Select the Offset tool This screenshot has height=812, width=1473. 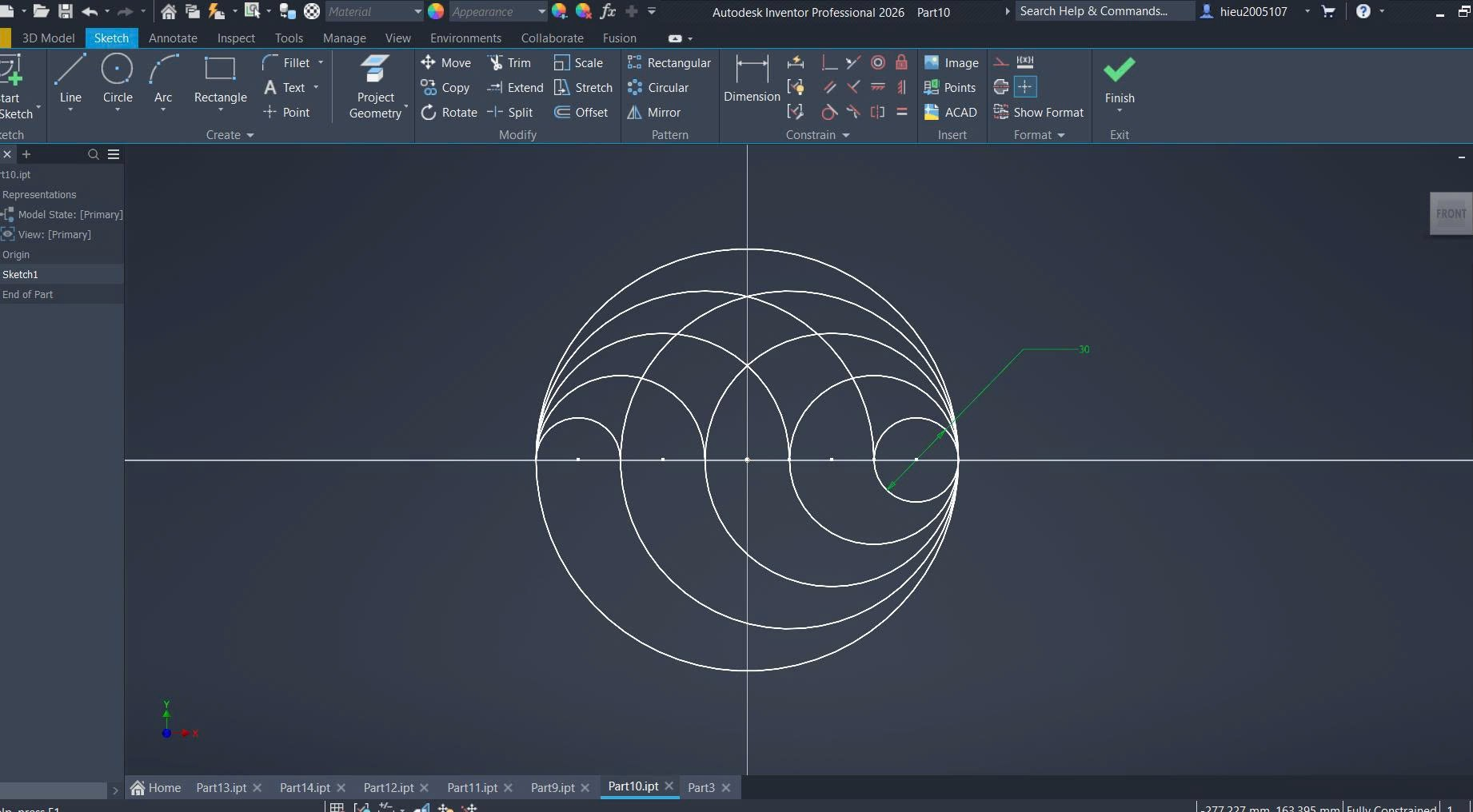coord(581,113)
